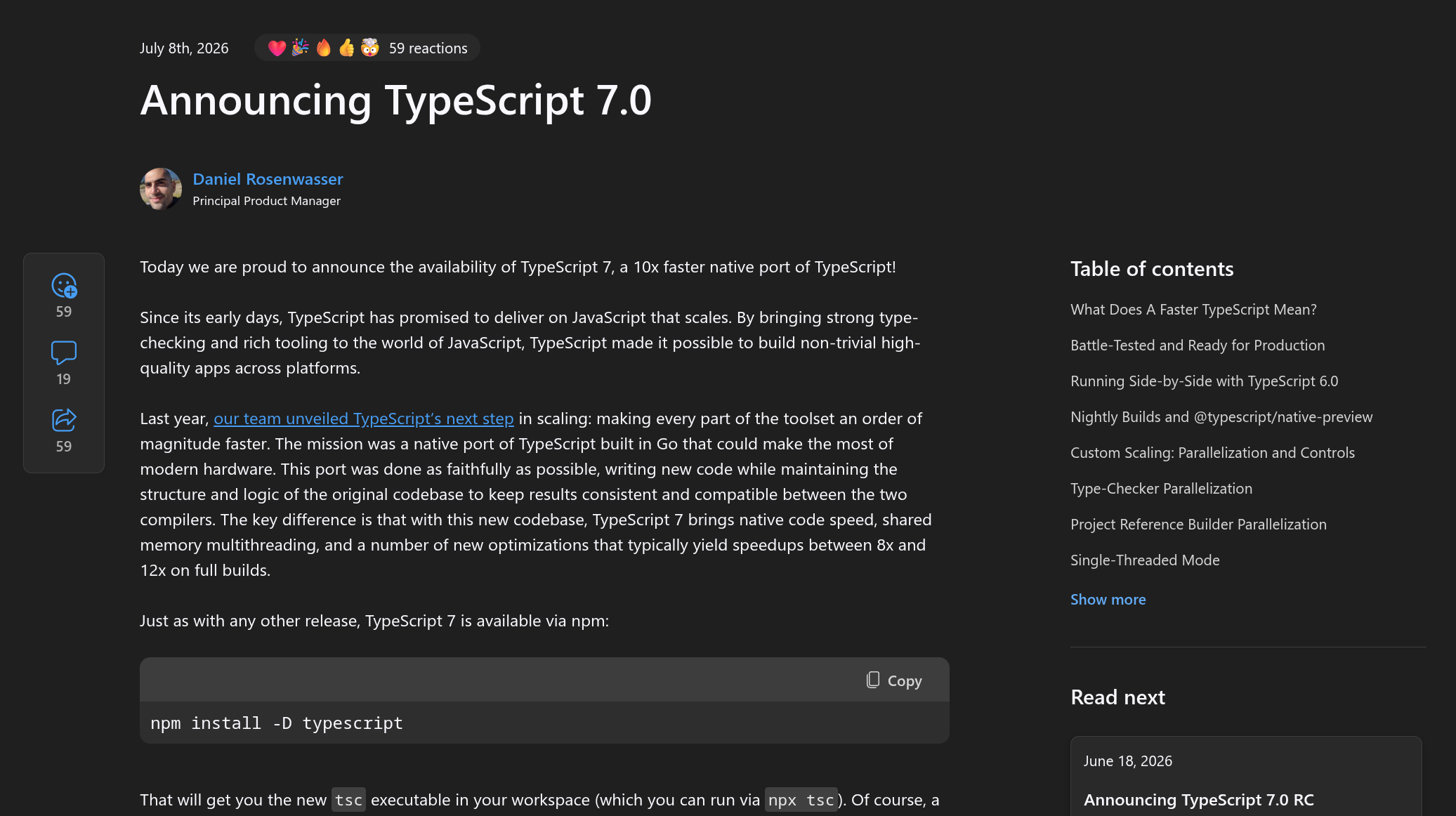Expand table of contents with Show more

coord(1108,600)
